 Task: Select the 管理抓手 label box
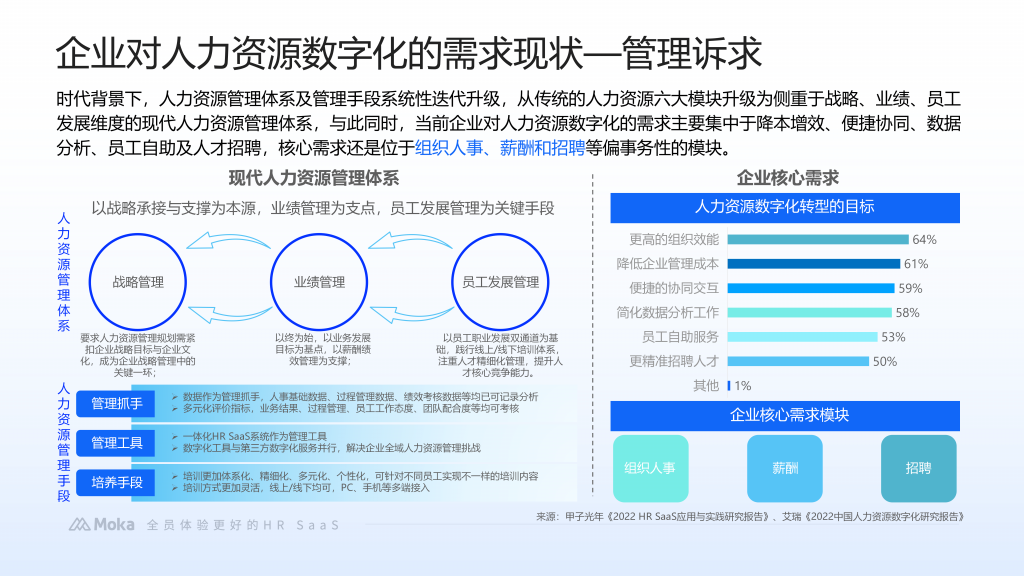coord(117,404)
